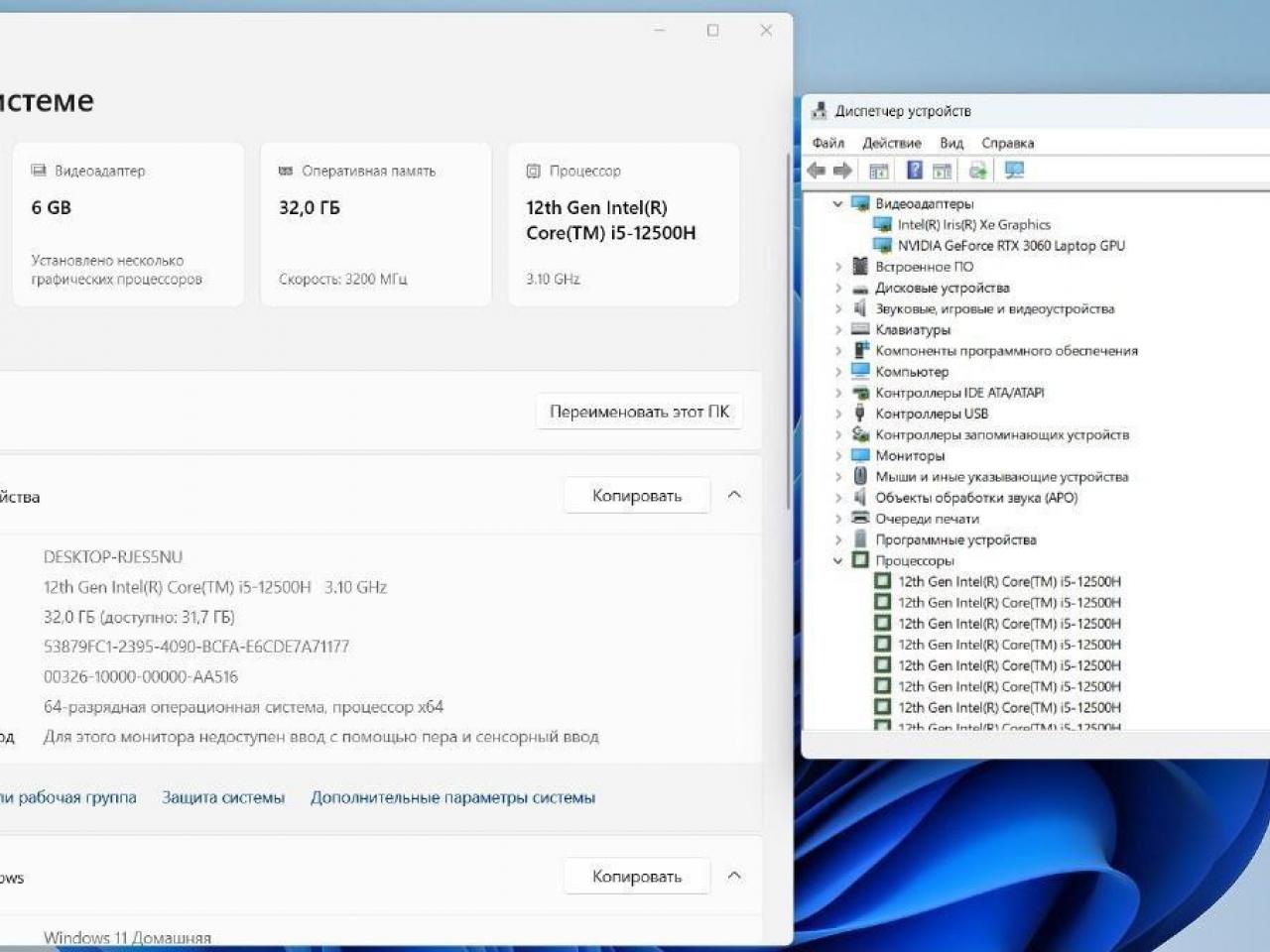Click the Компоненты программного обеспечения icon

(x=860, y=350)
